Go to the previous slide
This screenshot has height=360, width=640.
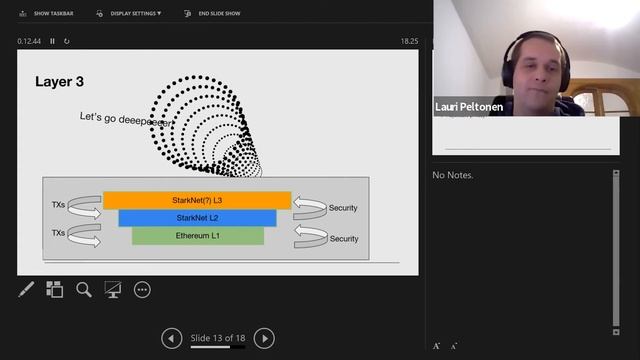pyautogui.click(x=171, y=338)
